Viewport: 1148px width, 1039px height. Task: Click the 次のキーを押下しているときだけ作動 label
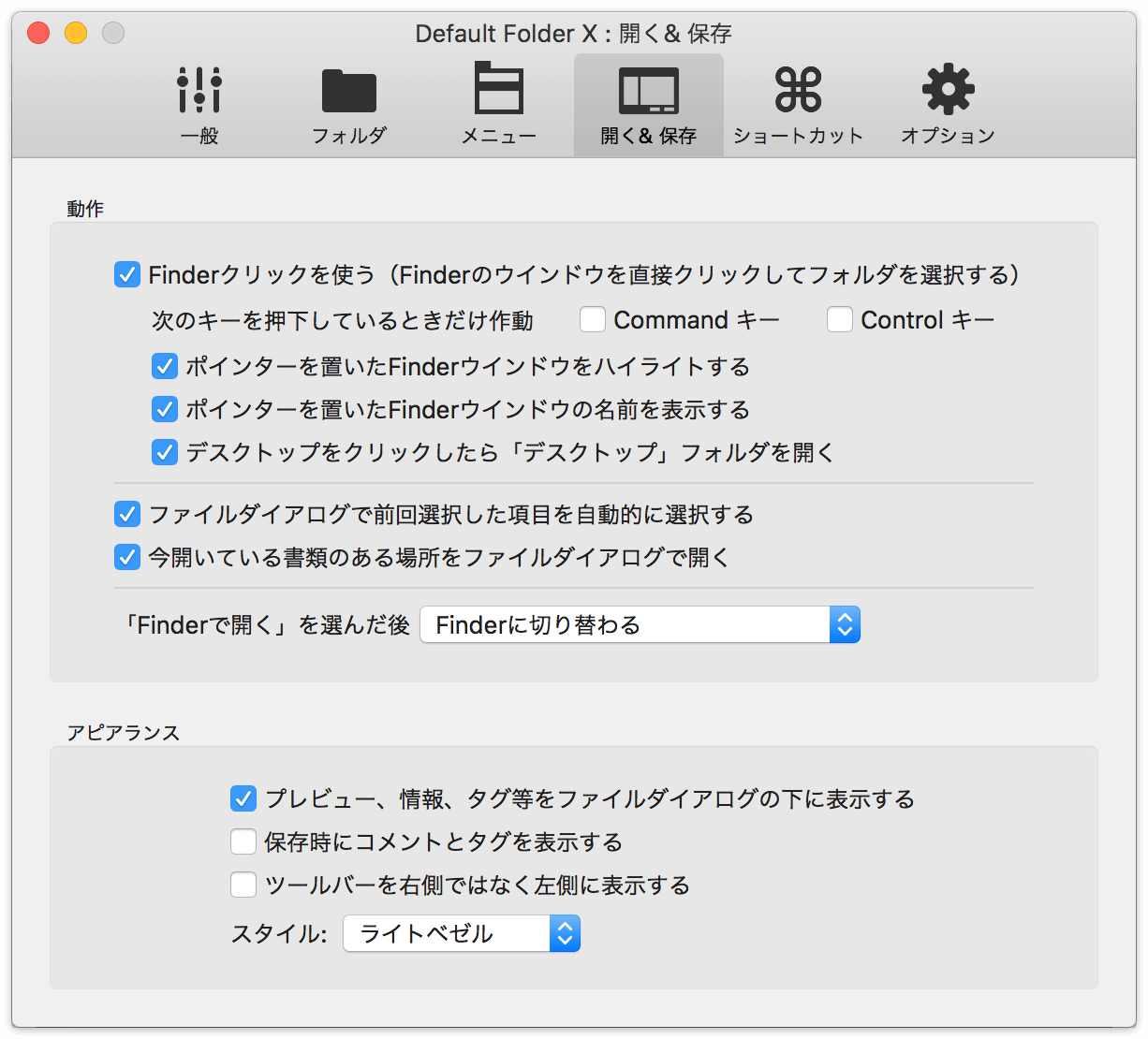pos(343,320)
